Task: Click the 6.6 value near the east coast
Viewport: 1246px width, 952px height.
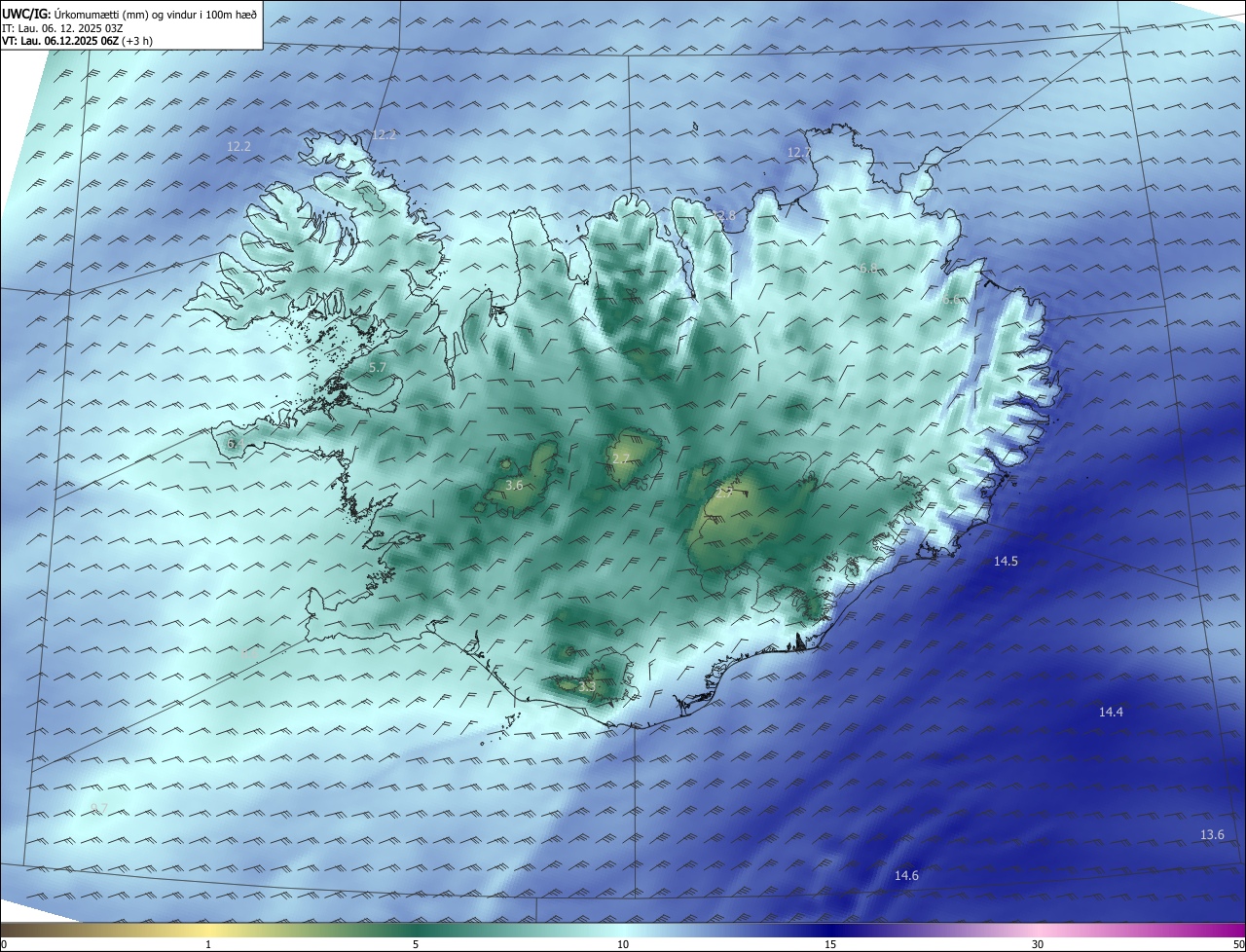Action: (951, 300)
